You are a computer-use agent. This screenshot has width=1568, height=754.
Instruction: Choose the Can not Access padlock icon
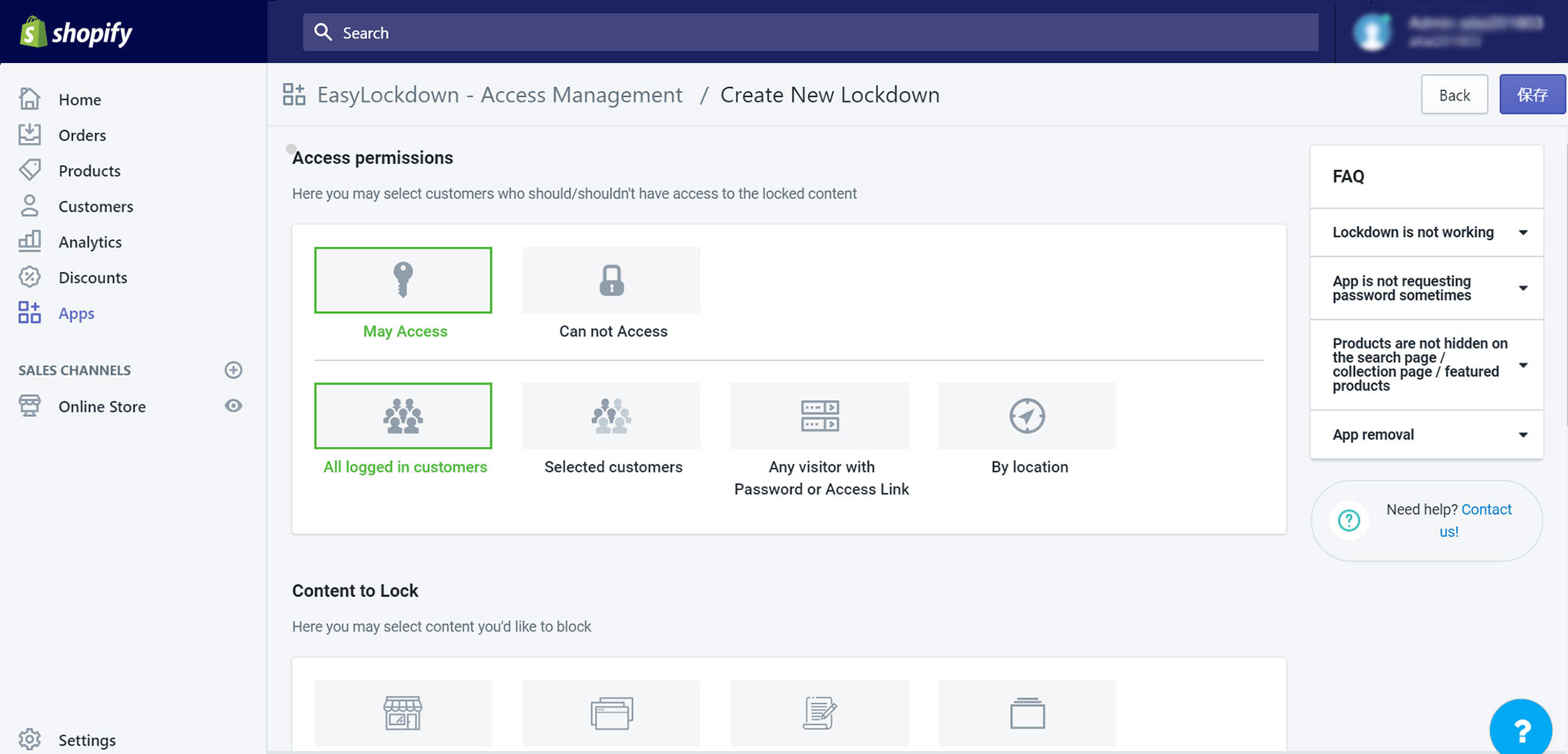pyautogui.click(x=611, y=280)
